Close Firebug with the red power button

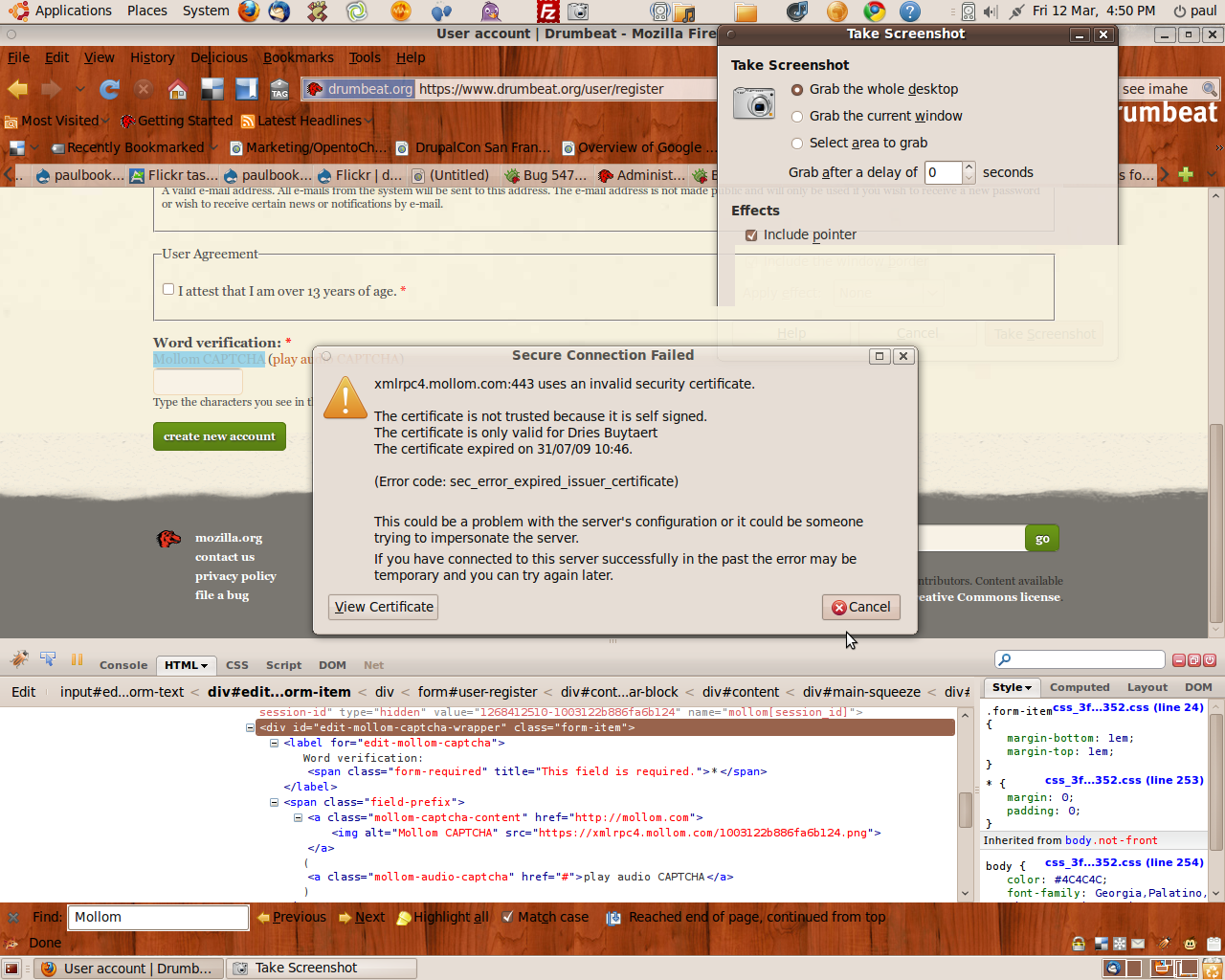click(1210, 660)
